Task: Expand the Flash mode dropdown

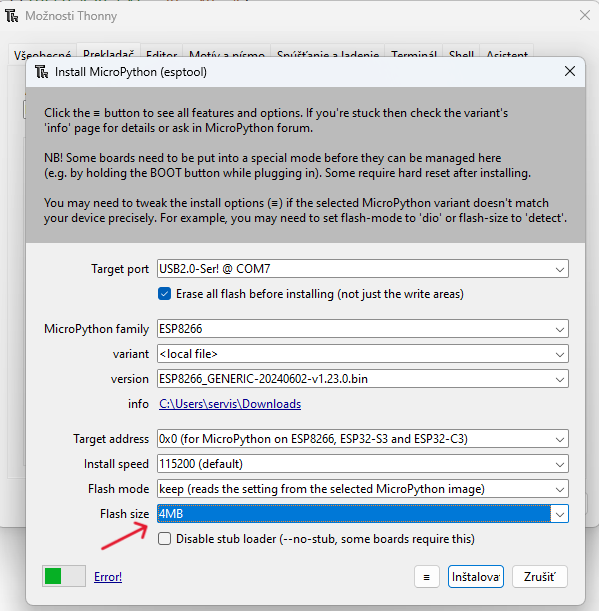Action: pyautogui.click(x=560, y=489)
